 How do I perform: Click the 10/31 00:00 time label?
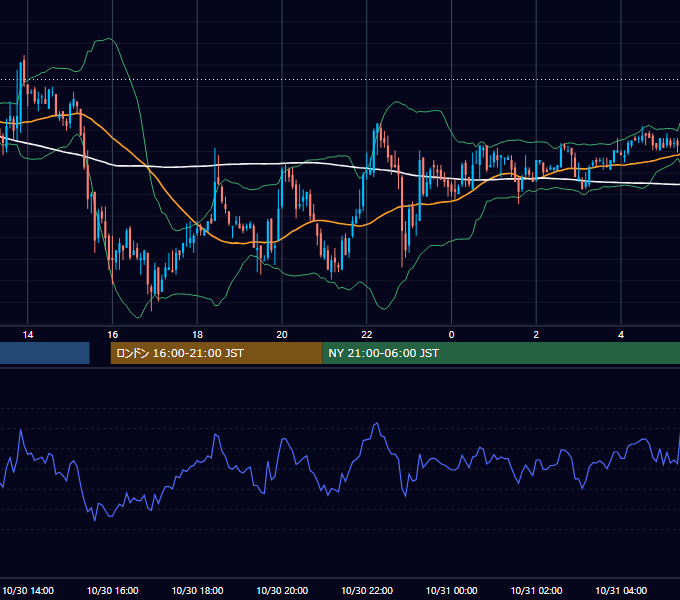click(451, 590)
